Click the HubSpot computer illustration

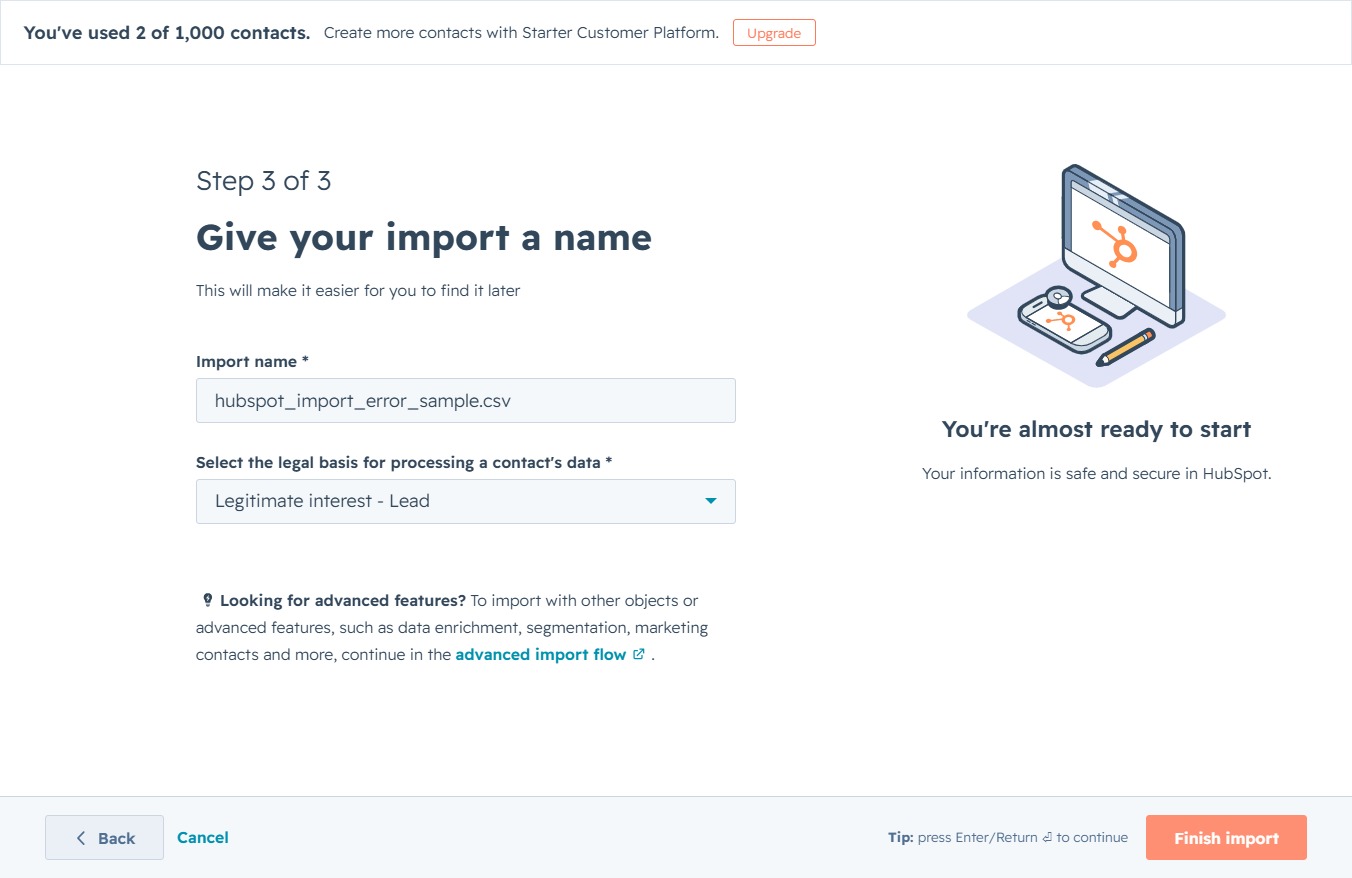pos(1096,275)
